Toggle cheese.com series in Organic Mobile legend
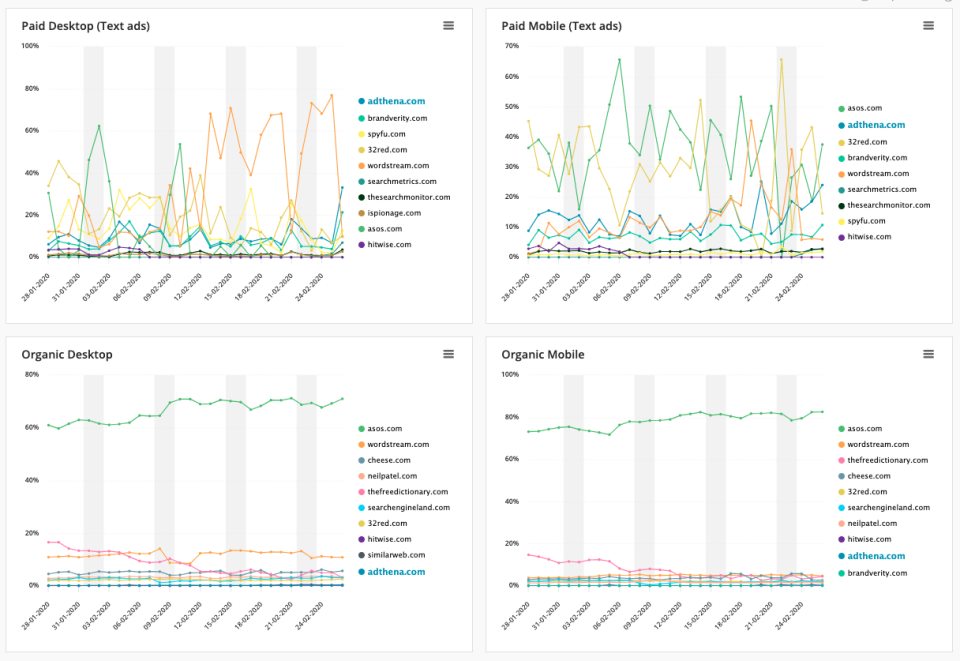Image resolution: width=960 pixels, height=661 pixels. point(864,476)
